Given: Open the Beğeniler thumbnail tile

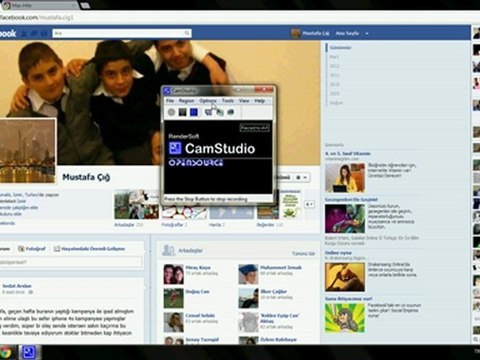Looking at the screenshot, I should [279, 205].
